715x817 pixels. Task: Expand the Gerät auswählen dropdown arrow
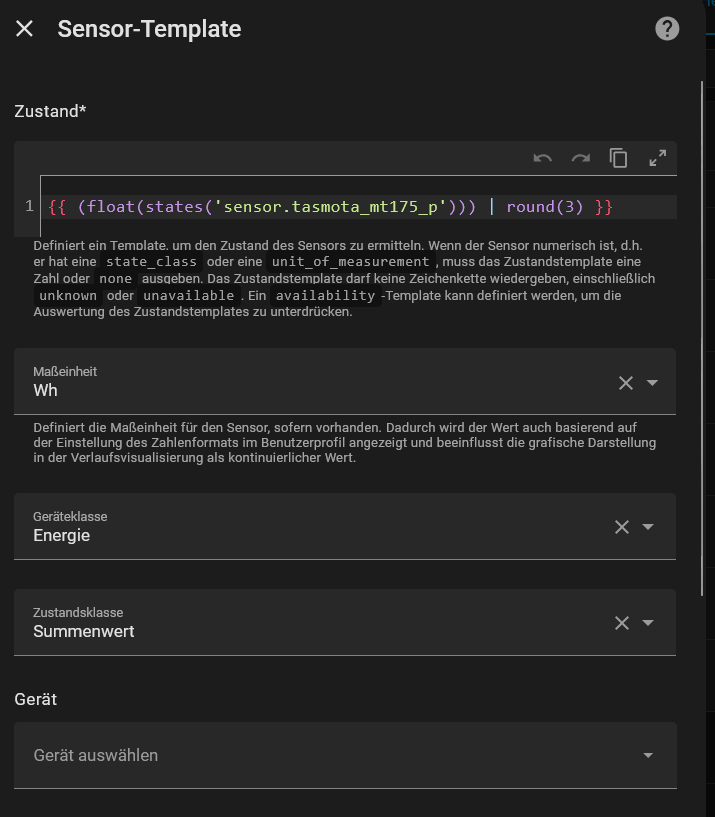tap(648, 755)
